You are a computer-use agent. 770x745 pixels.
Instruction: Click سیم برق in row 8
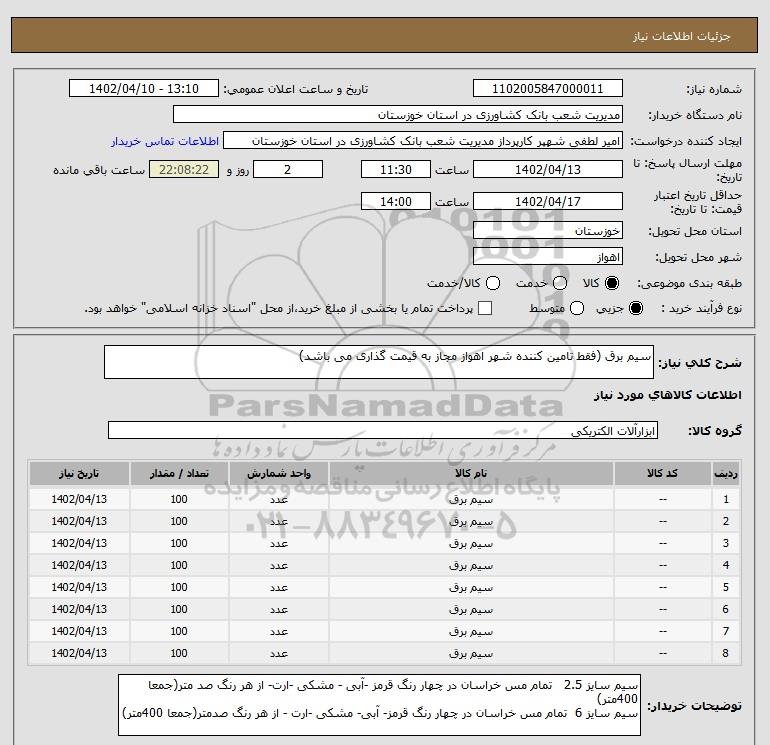[470, 654]
